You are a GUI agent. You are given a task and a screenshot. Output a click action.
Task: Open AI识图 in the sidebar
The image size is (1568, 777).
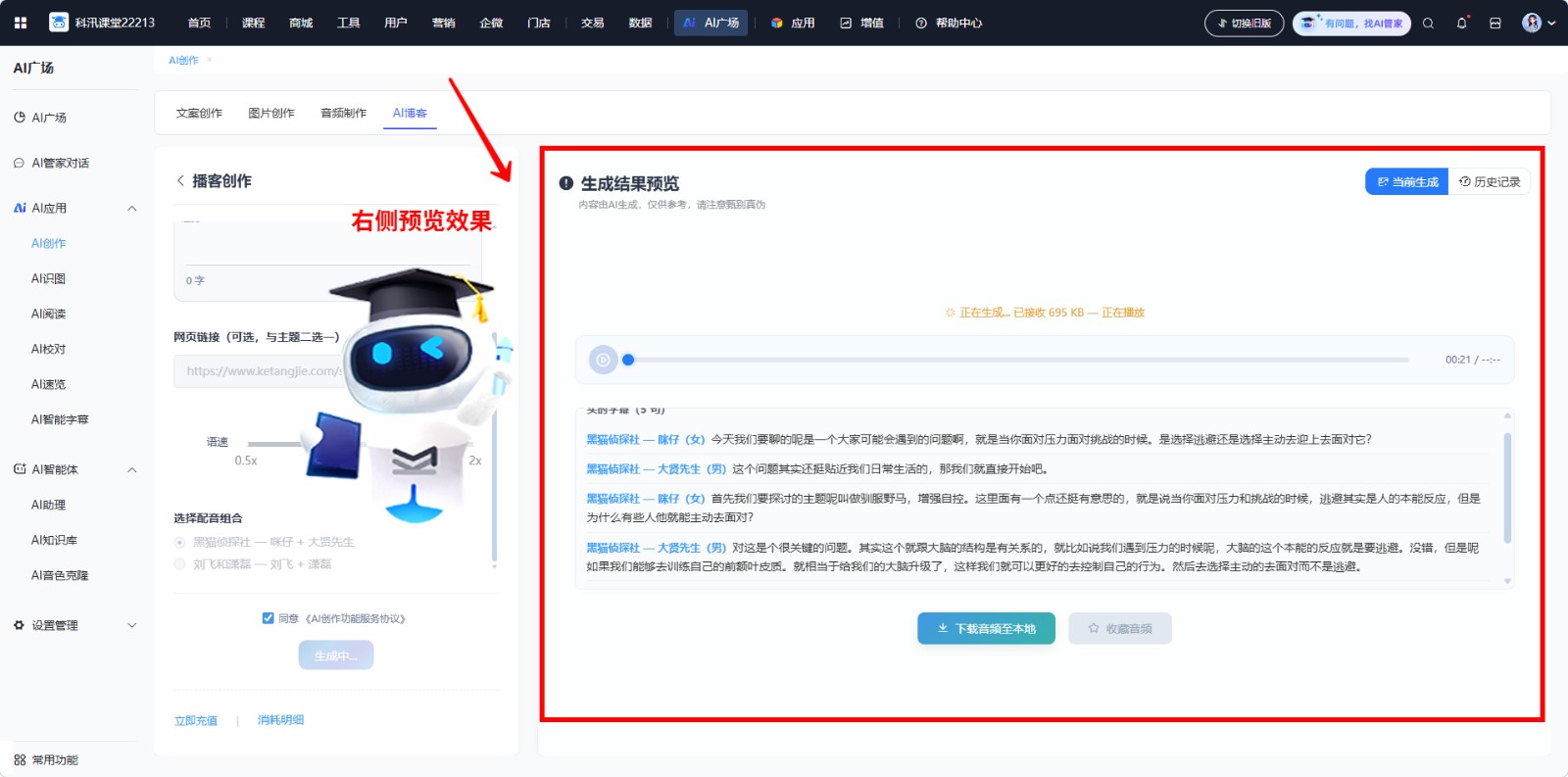[48, 278]
